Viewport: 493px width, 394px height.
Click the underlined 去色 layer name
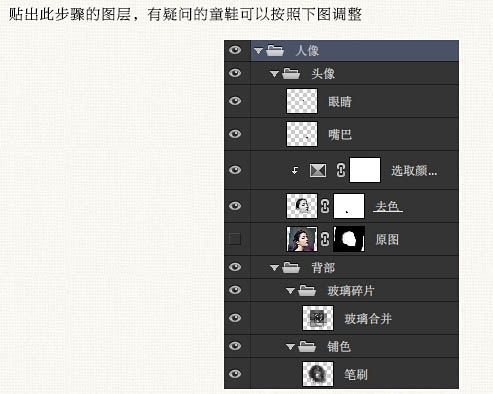point(388,206)
